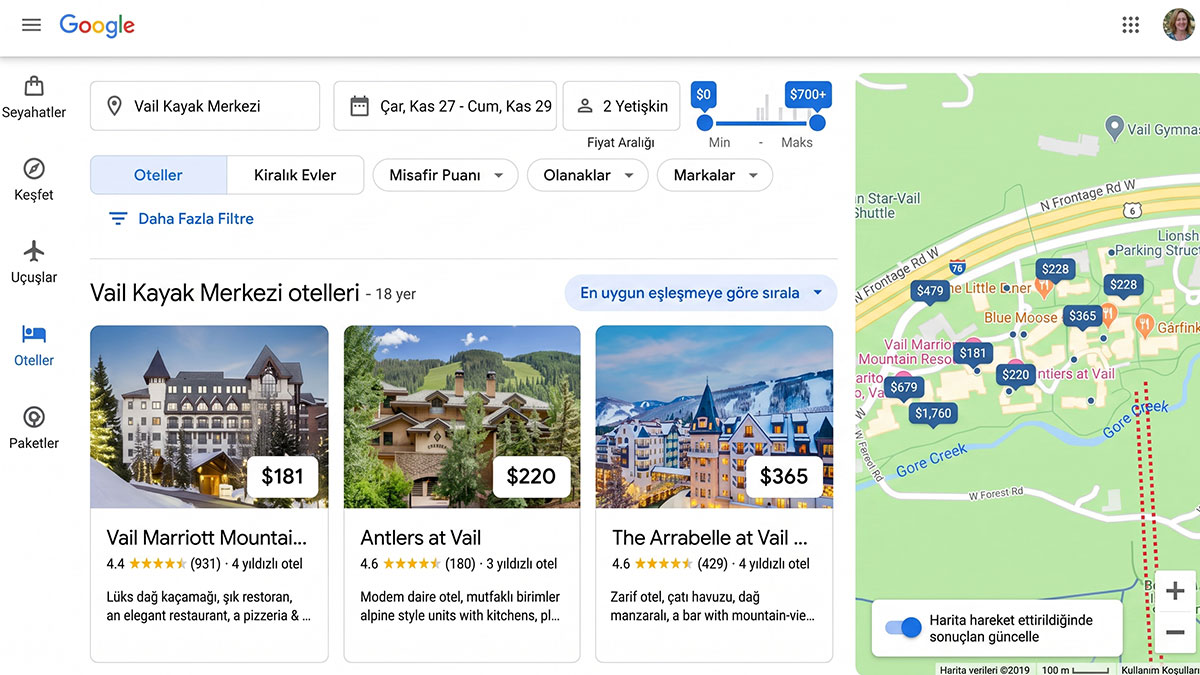Image resolution: width=1200 pixels, height=675 pixels.
Task: Click the Garfinkel's restaurant map marker
Action: (1144, 325)
